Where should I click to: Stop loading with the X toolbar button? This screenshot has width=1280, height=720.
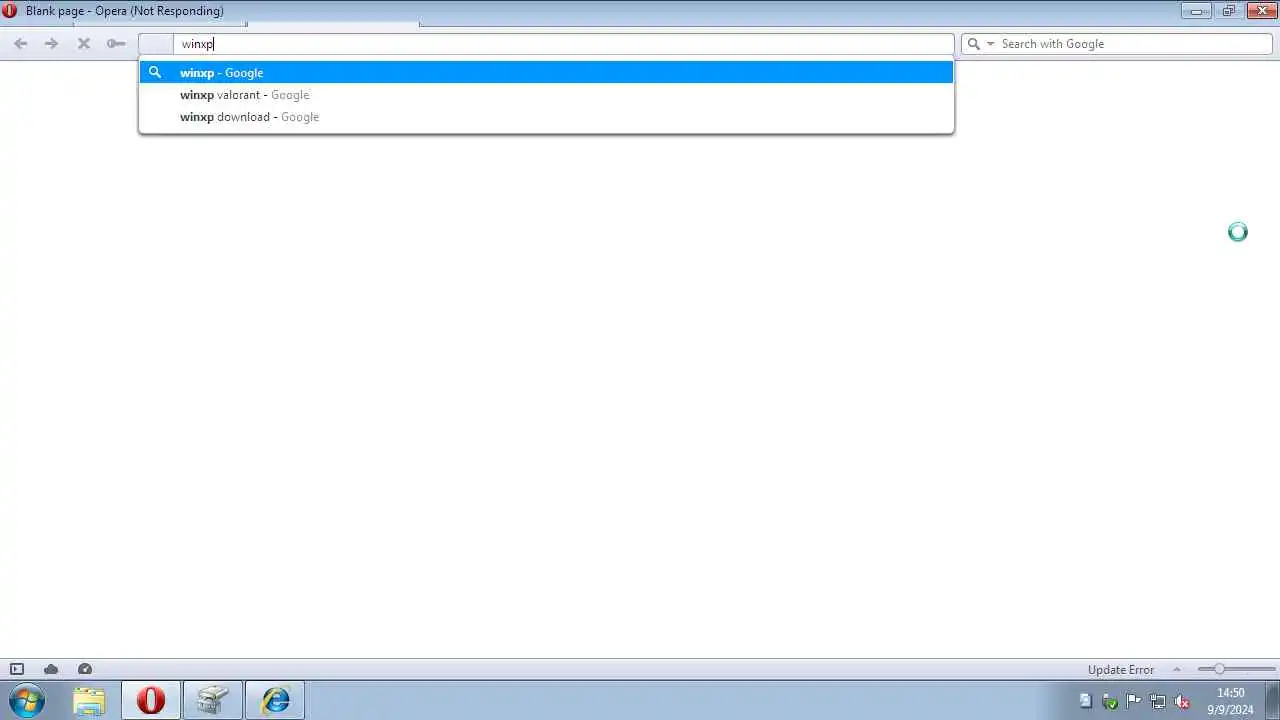(x=84, y=44)
